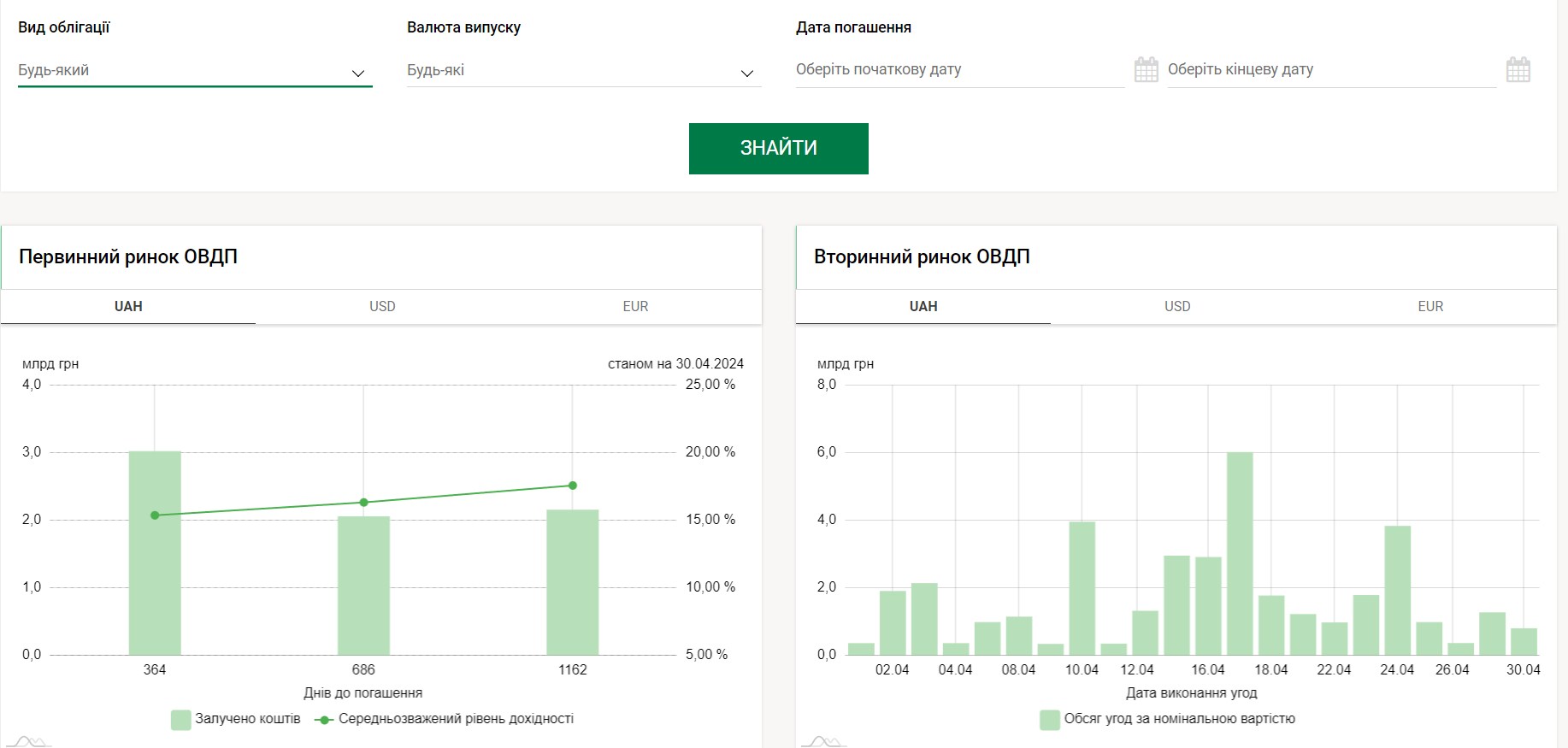Select UAH tab in Вторинний ринок ОВДП
Image resolution: width=1568 pixels, height=748 pixels.
click(923, 306)
